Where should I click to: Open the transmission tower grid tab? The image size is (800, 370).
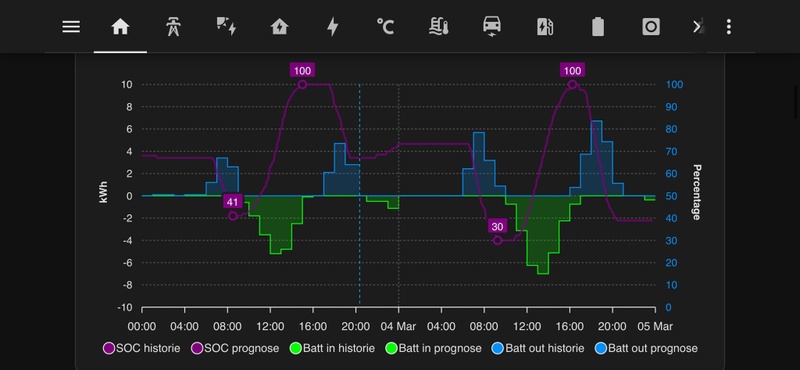[x=173, y=27]
